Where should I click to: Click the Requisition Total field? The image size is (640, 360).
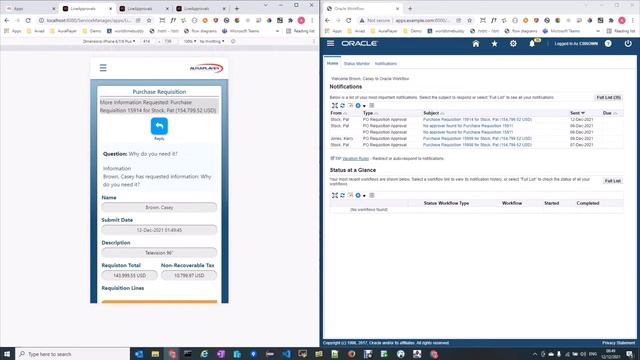tap(129, 276)
